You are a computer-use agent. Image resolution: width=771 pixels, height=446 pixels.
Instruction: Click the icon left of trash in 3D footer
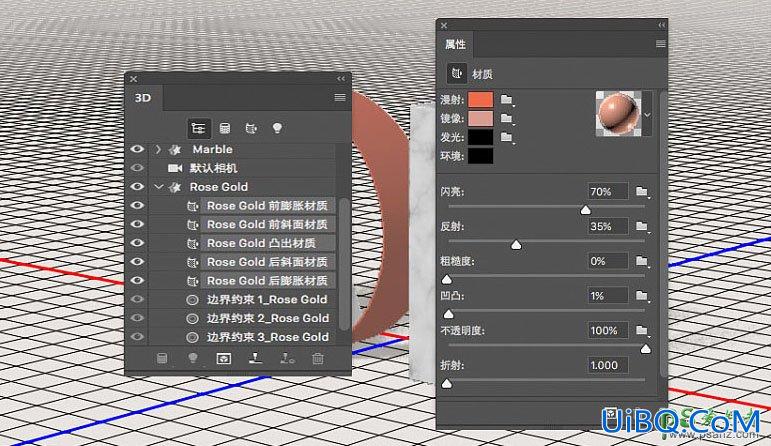click(287, 358)
